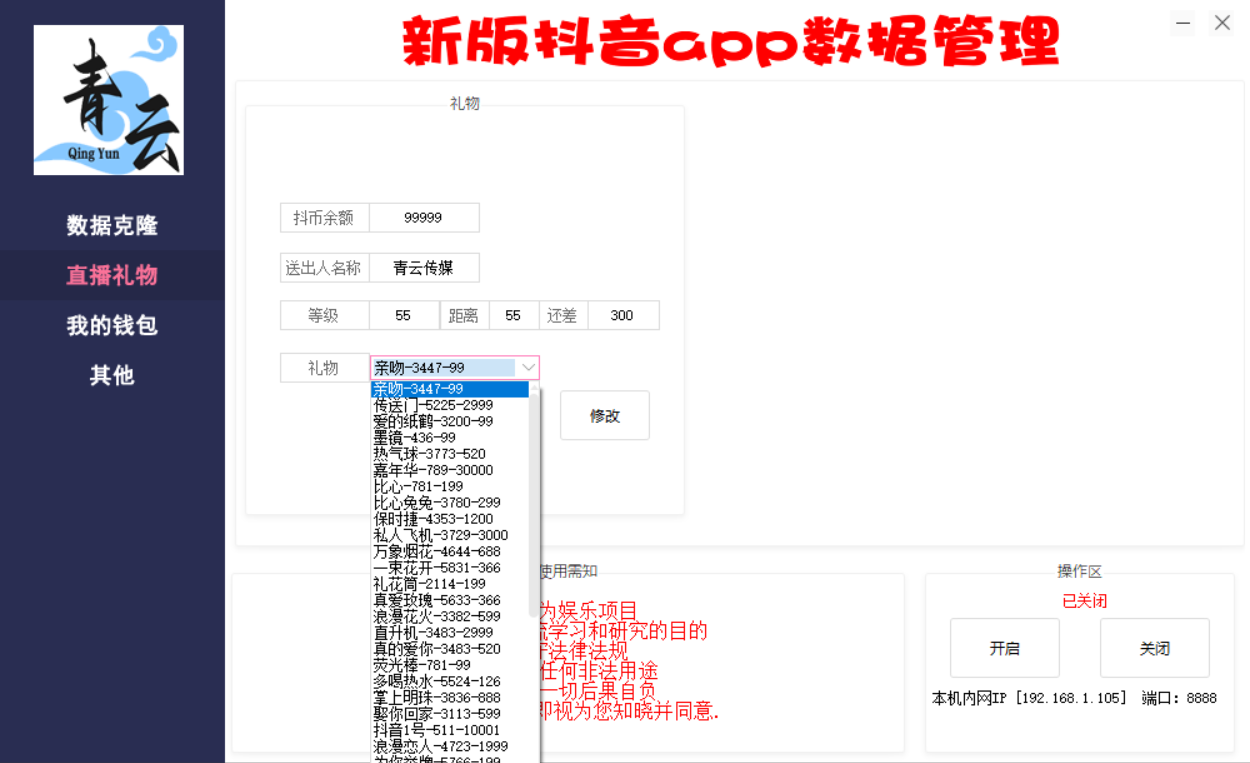Choose 热气球-3773-520 gift option
Image resolution: width=1250 pixels, height=763 pixels.
coord(449,454)
